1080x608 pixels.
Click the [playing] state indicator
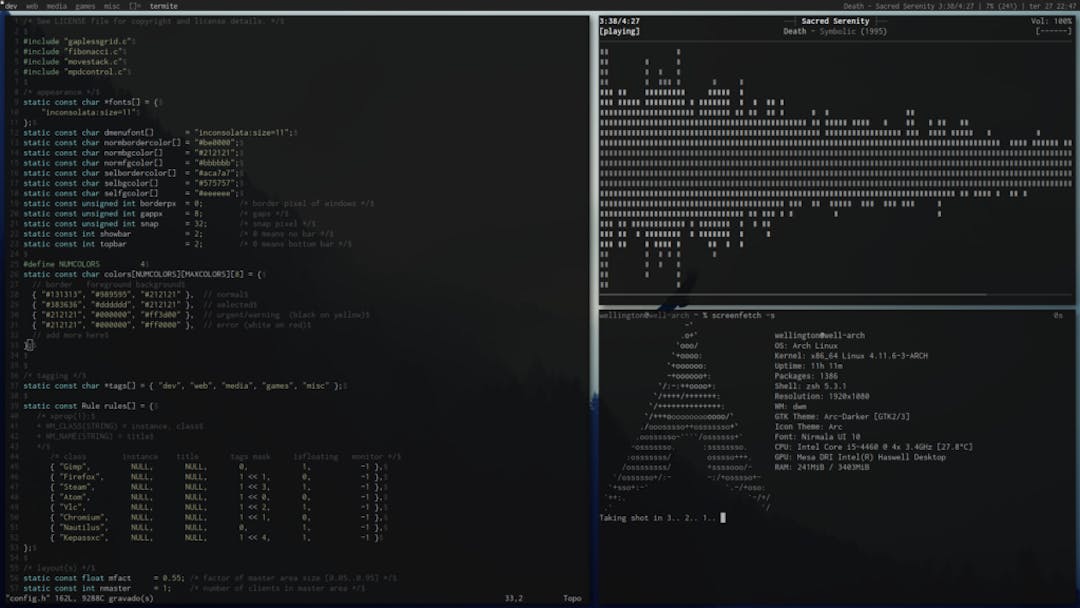620,31
